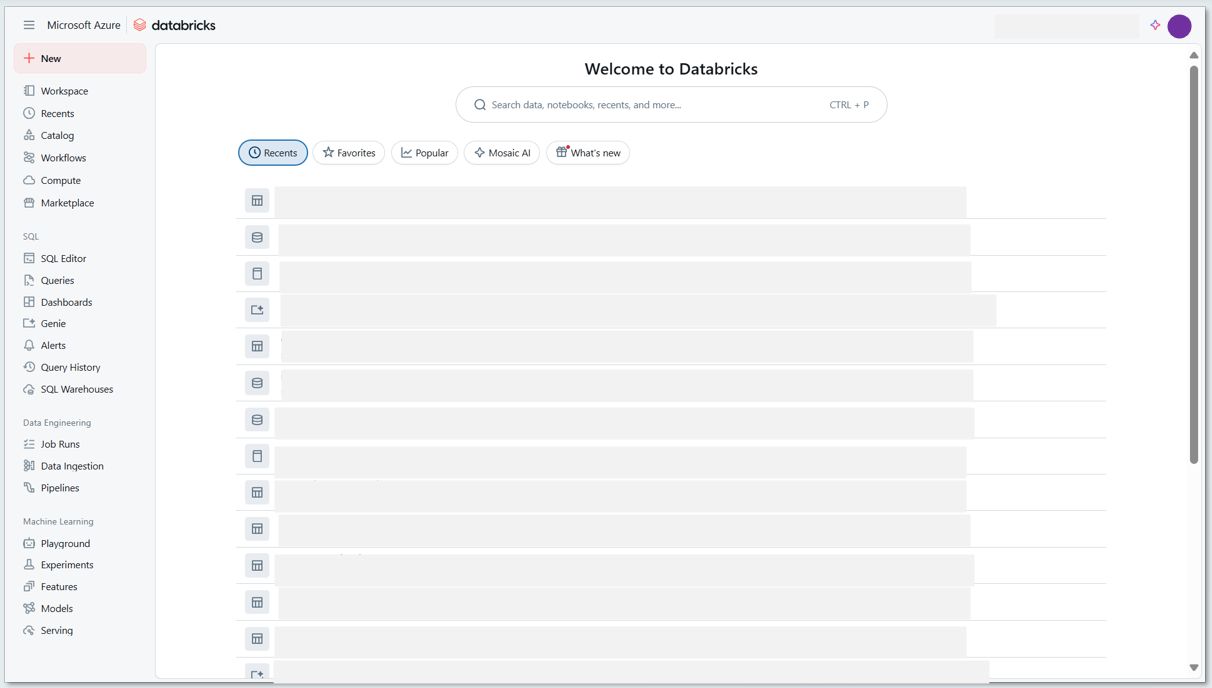Click the vertical scrollbar thumb
Viewport: 1212px width, 688px height.
click(x=1194, y=265)
